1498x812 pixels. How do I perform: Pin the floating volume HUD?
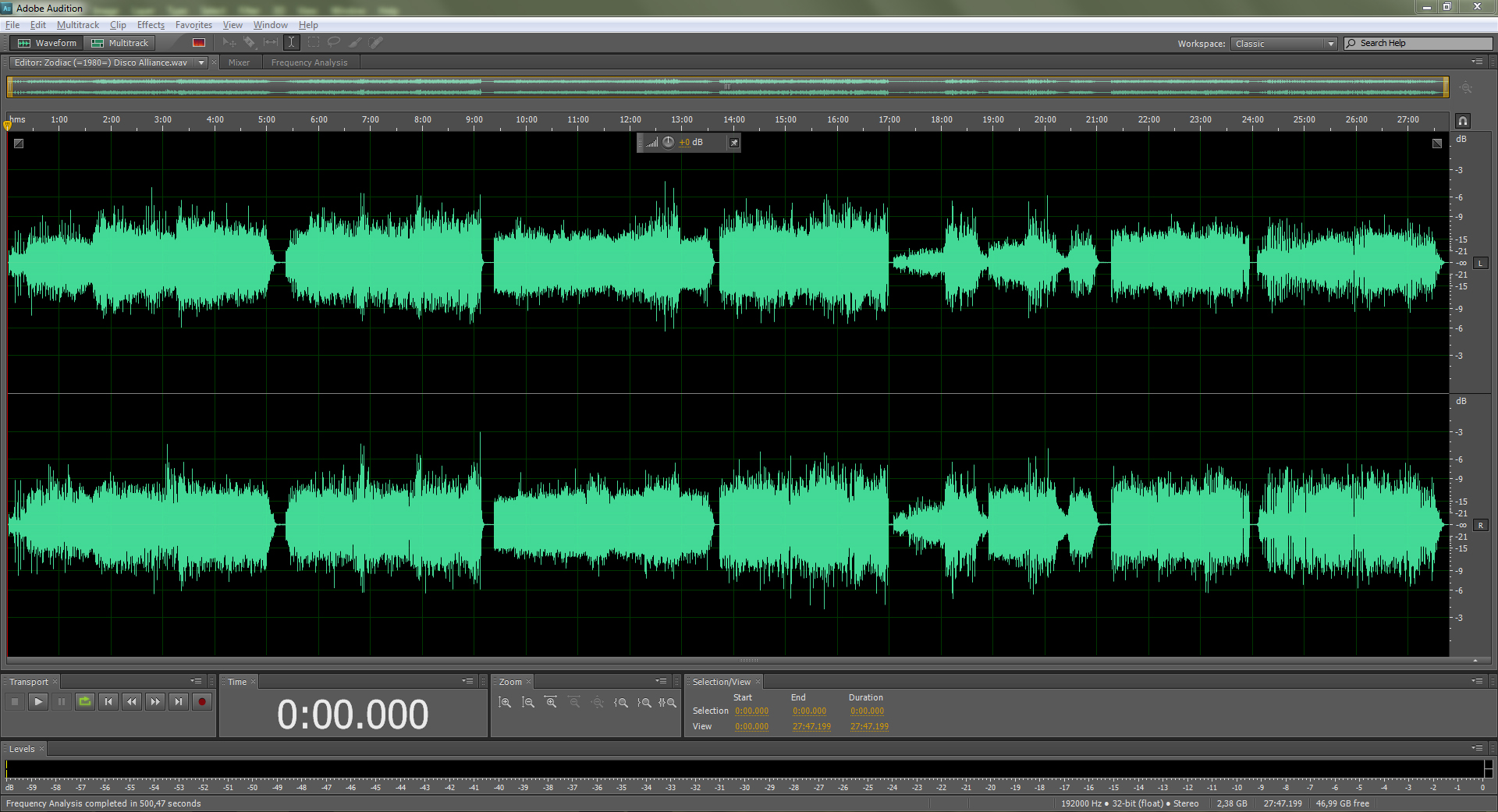[734, 143]
